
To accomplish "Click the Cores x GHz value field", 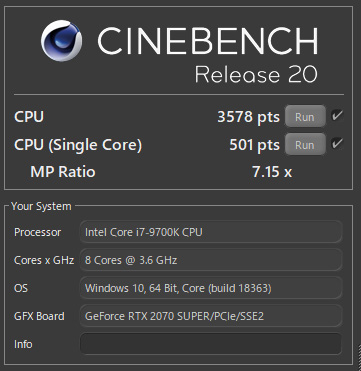I will click(211, 260).
